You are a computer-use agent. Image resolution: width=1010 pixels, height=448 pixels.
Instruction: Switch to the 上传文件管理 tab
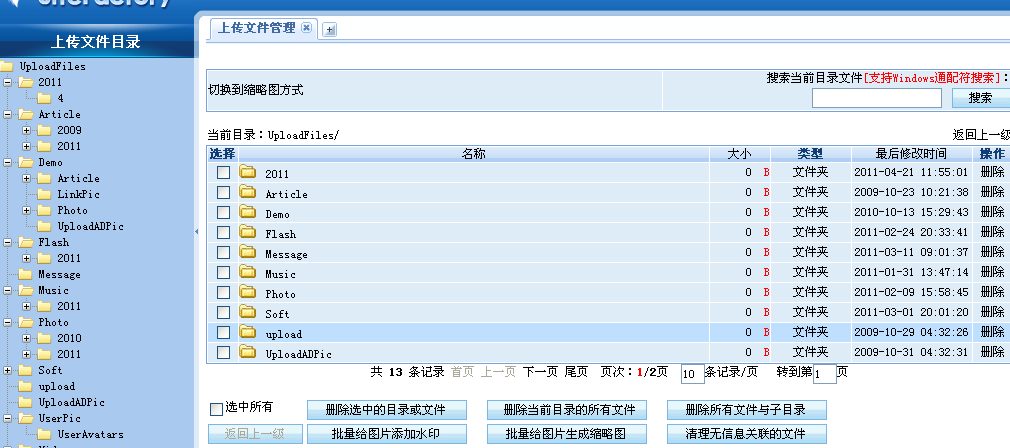click(x=256, y=28)
